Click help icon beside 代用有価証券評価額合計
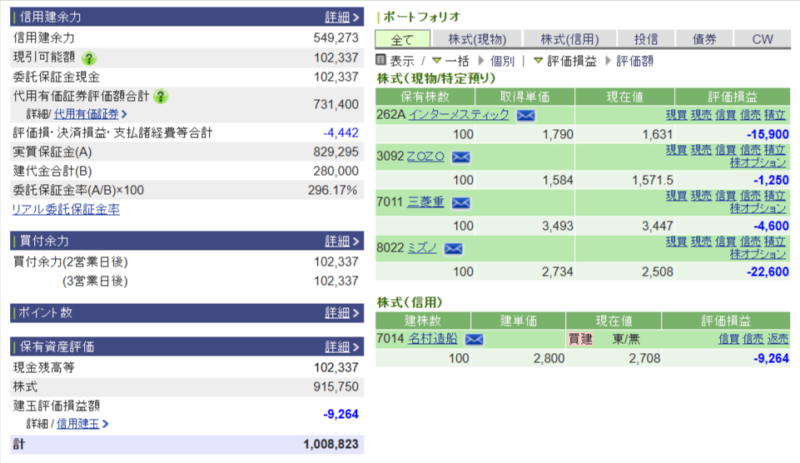The width and height of the screenshot is (800, 463). point(160,96)
